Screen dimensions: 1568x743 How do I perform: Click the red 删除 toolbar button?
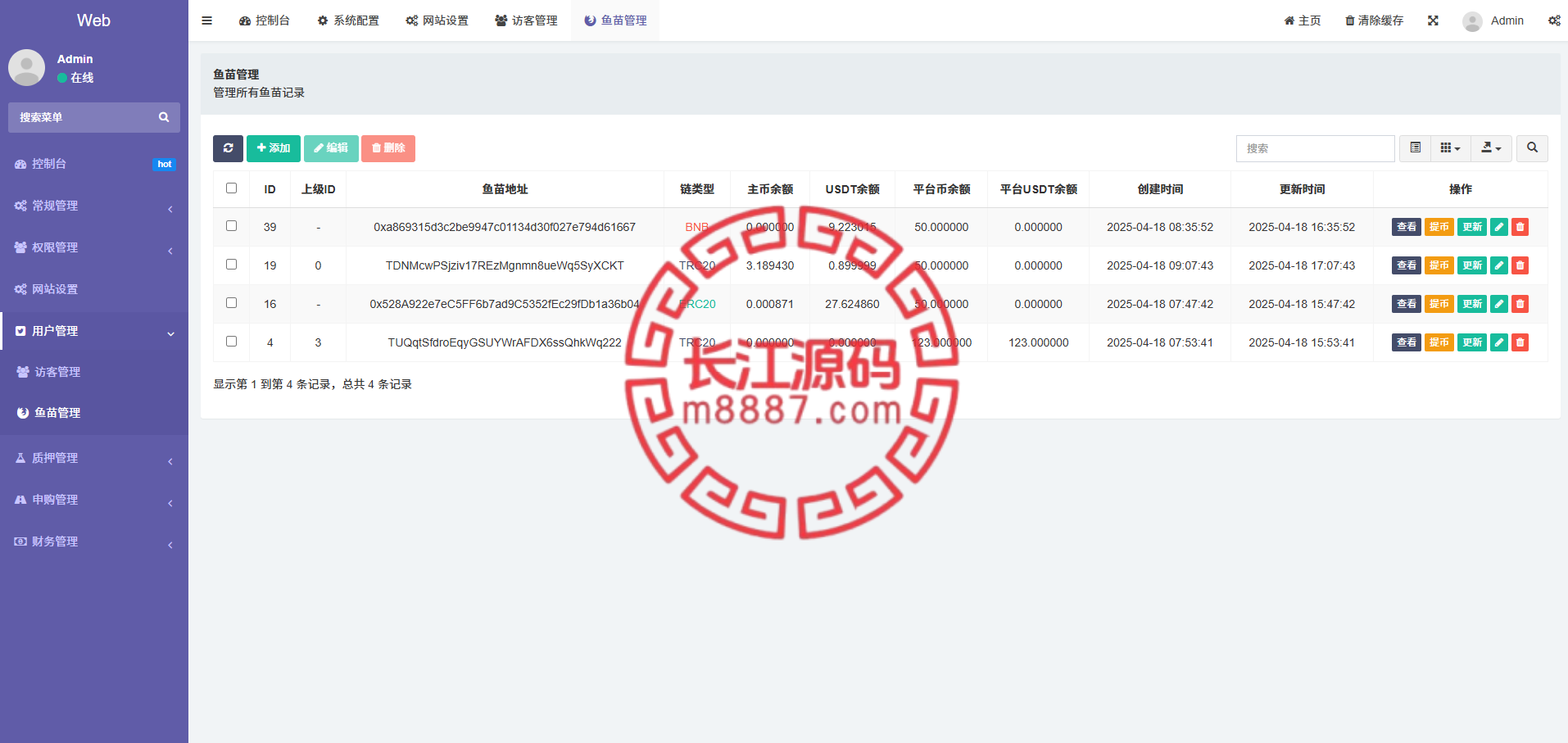388,148
